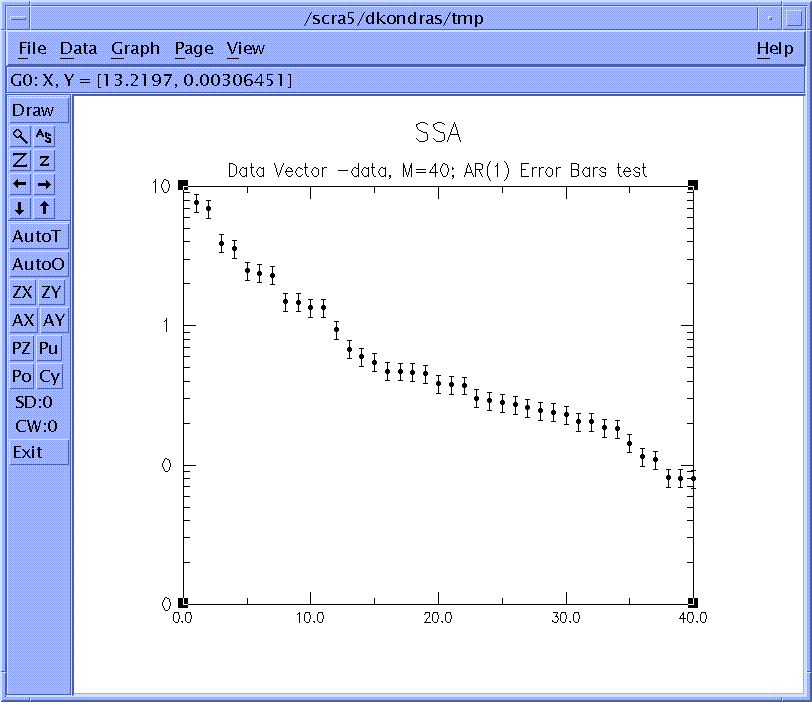The width and height of the screenshot is (812, 702).
Task: Expand the View dropdown menu
Action: pos(245,48)
